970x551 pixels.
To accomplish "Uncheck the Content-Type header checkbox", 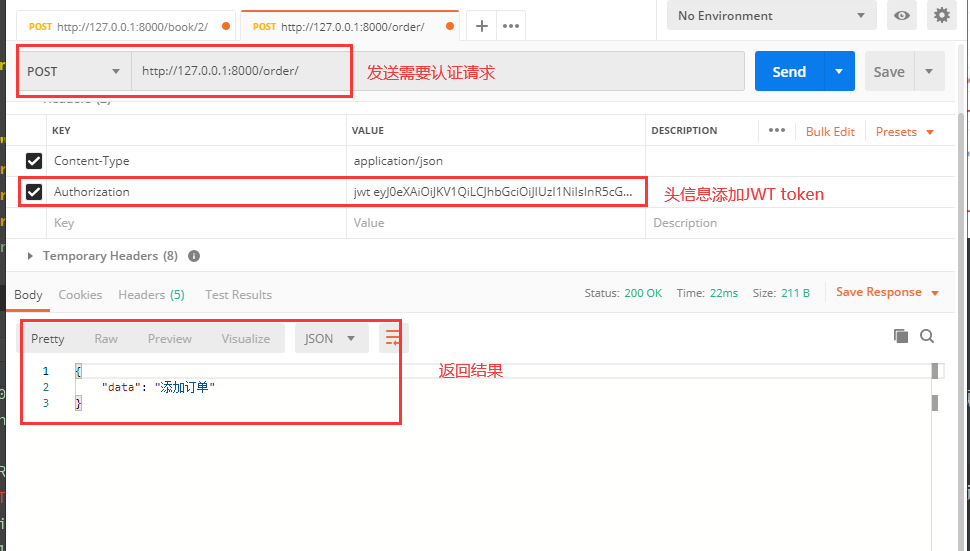I will pyautogui.click(x=34, y=161).
